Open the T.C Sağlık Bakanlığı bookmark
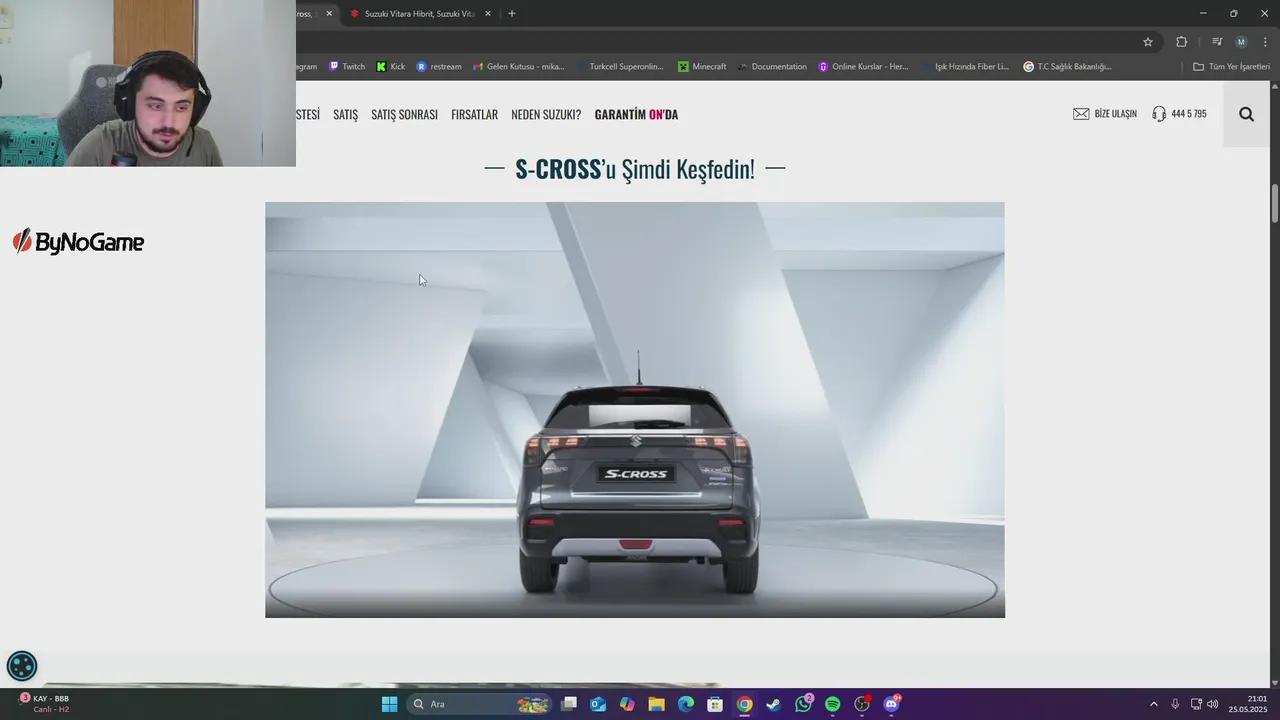1280x720 pixels. point(1067,67)
